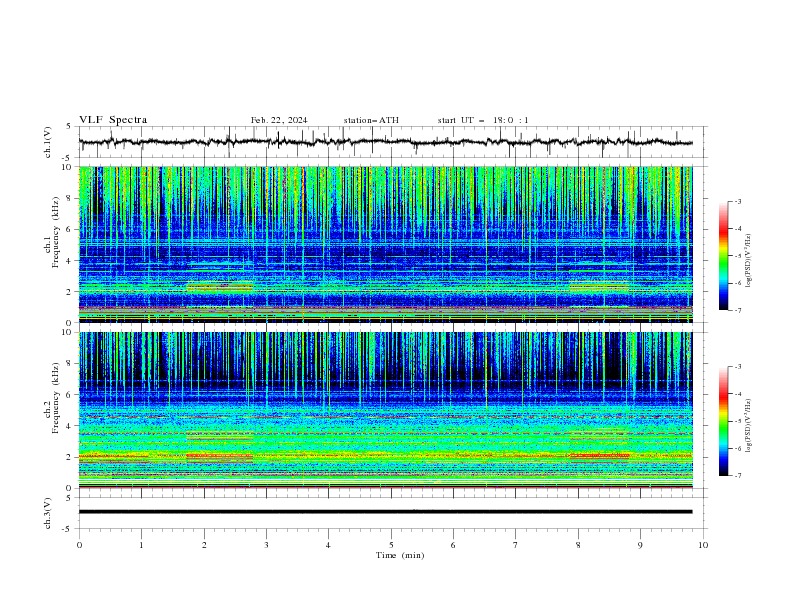
Task: Click the "VLF Spectra" plot title
Action: point(113,120)
